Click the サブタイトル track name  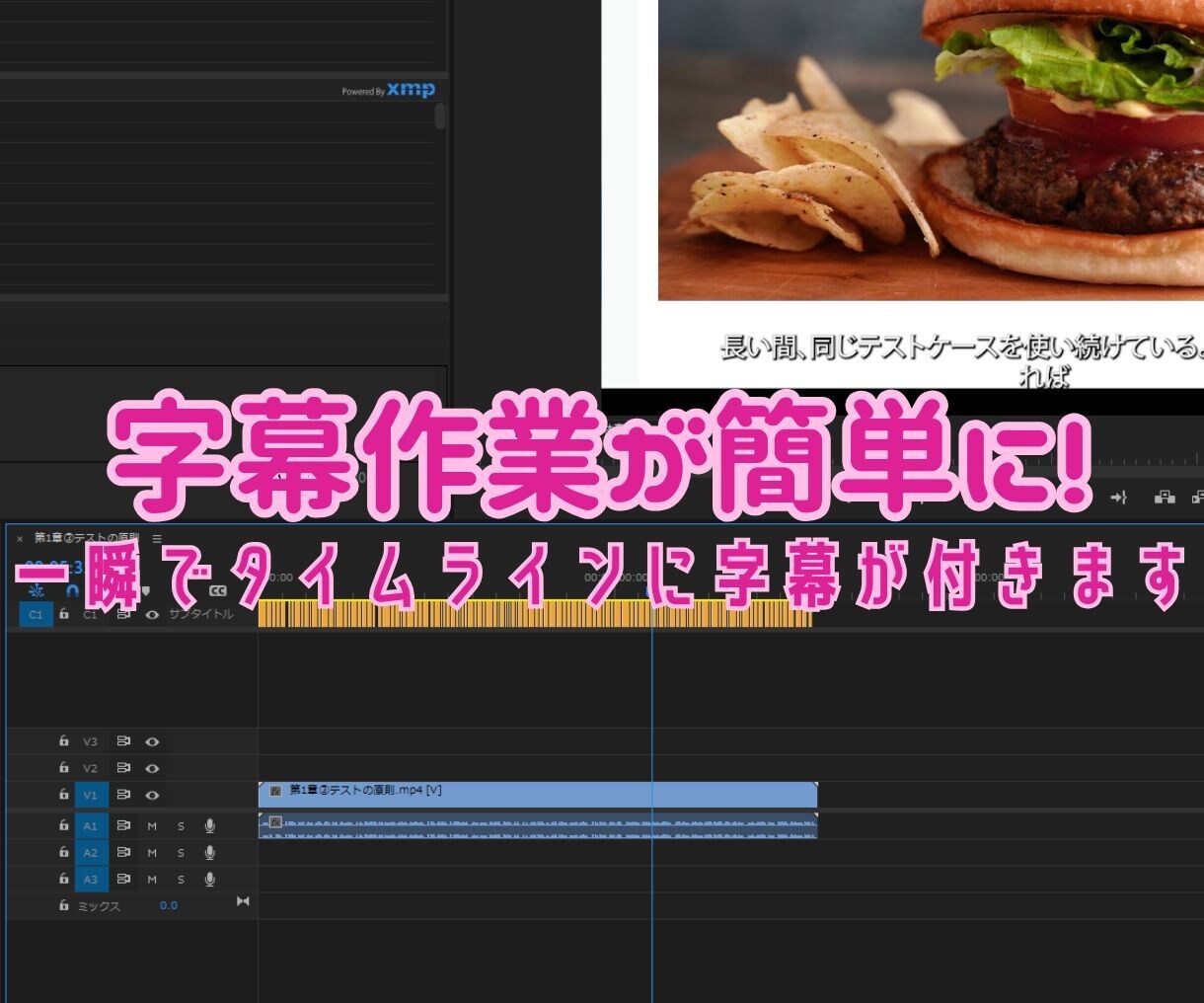coord(201,614)
